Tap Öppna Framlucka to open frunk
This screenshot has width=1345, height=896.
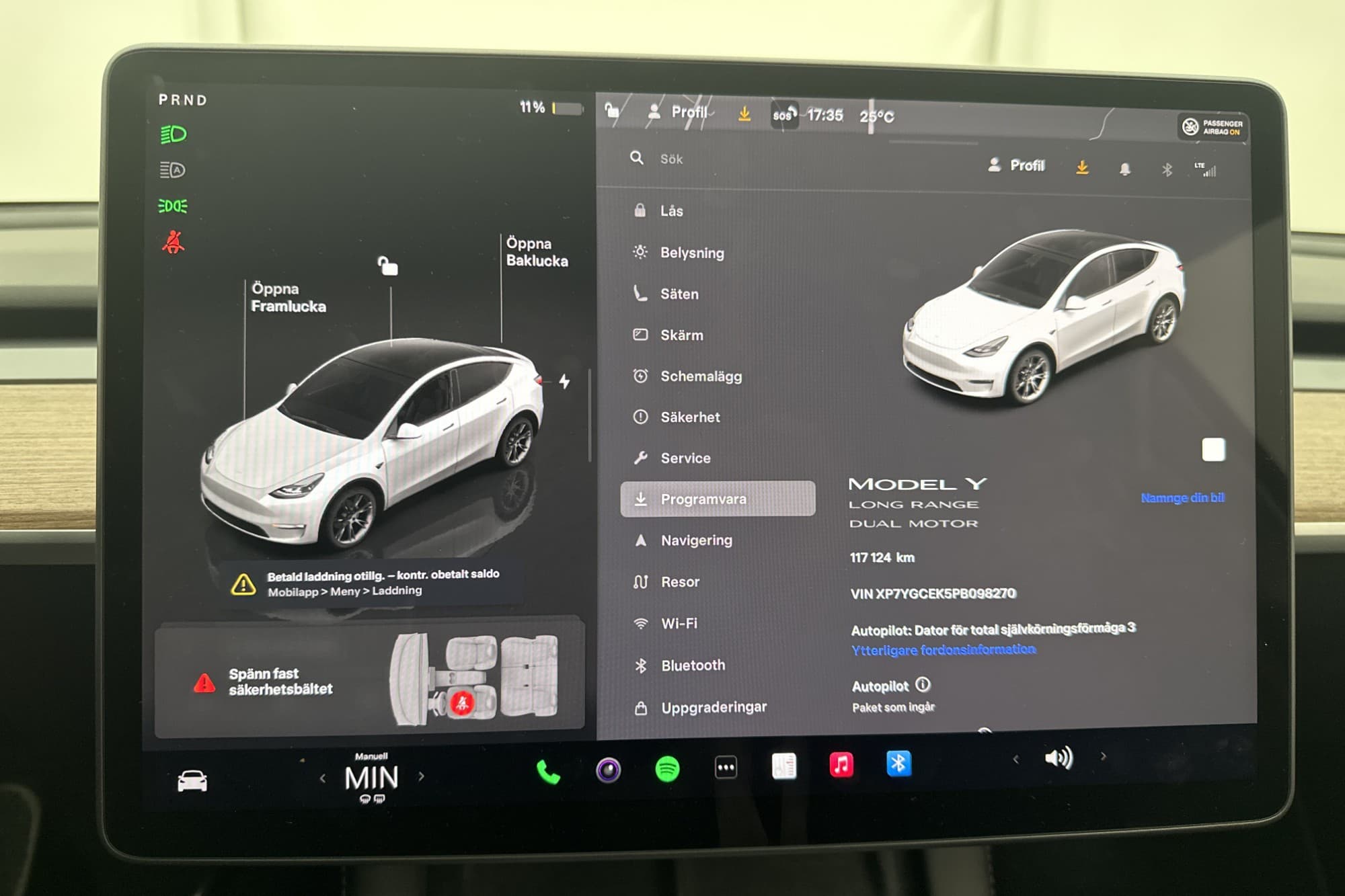click(x=289, y=297)
